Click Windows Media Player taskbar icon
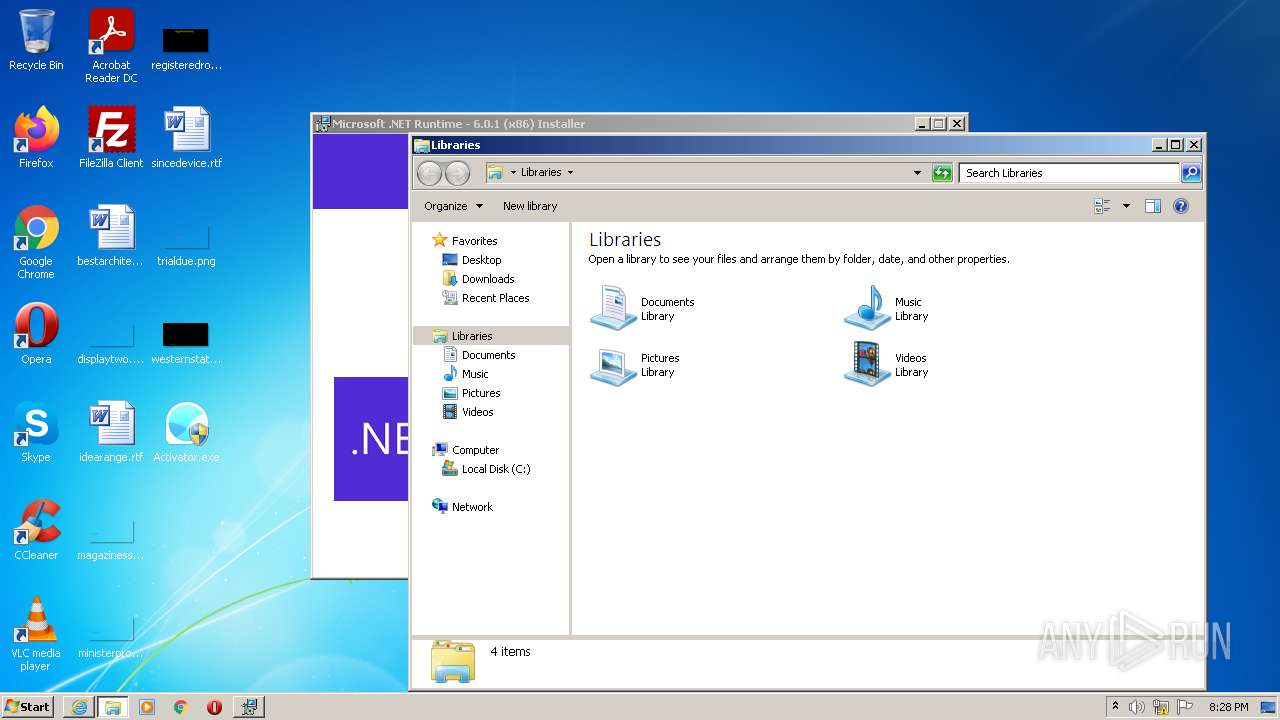This screenshot has height=720, width=1280. 147,707
